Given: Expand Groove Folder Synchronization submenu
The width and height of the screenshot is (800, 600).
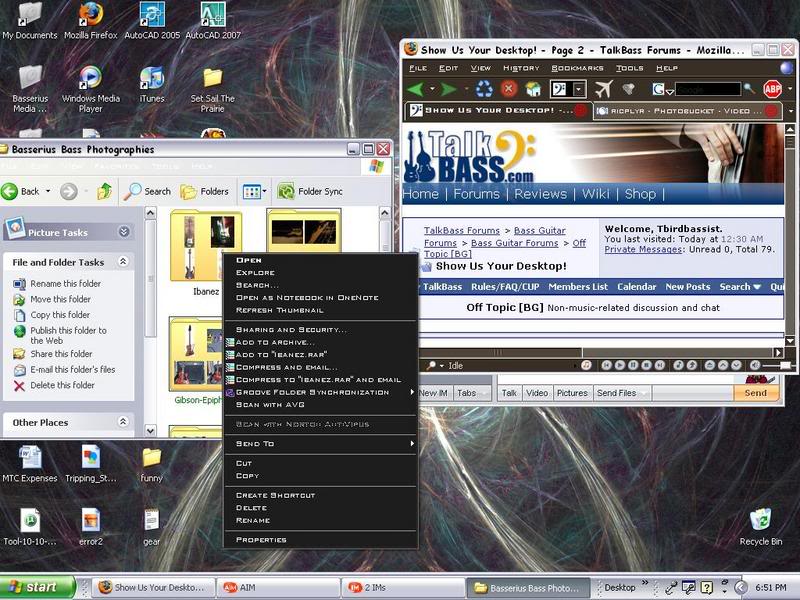Looking at the screenshot, I should (320, 392).
